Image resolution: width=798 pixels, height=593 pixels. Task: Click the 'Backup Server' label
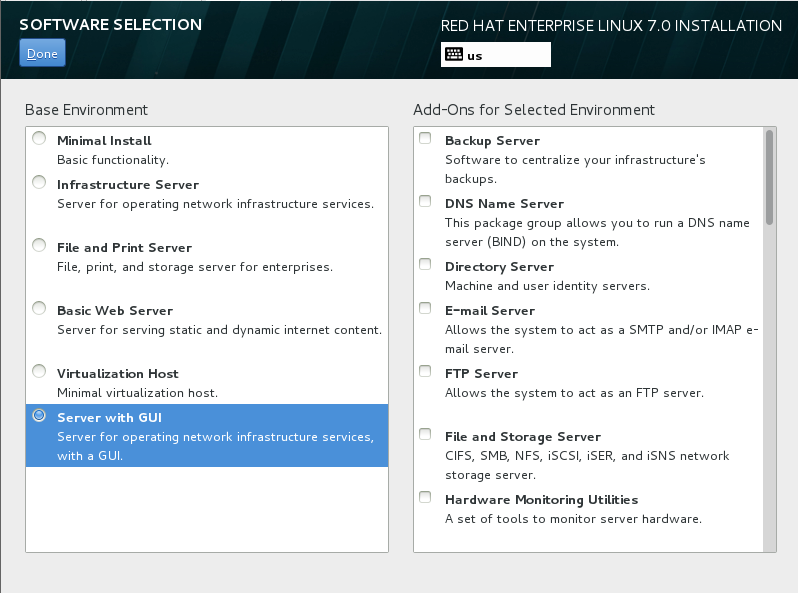493,140
